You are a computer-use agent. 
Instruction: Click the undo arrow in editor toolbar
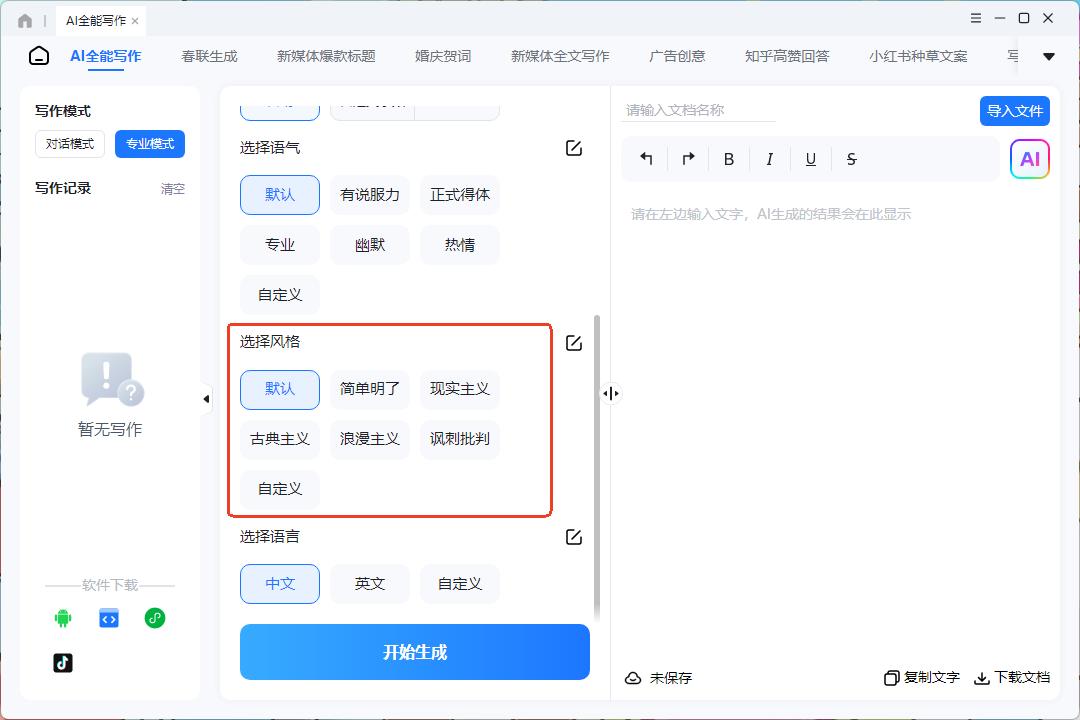646,159
